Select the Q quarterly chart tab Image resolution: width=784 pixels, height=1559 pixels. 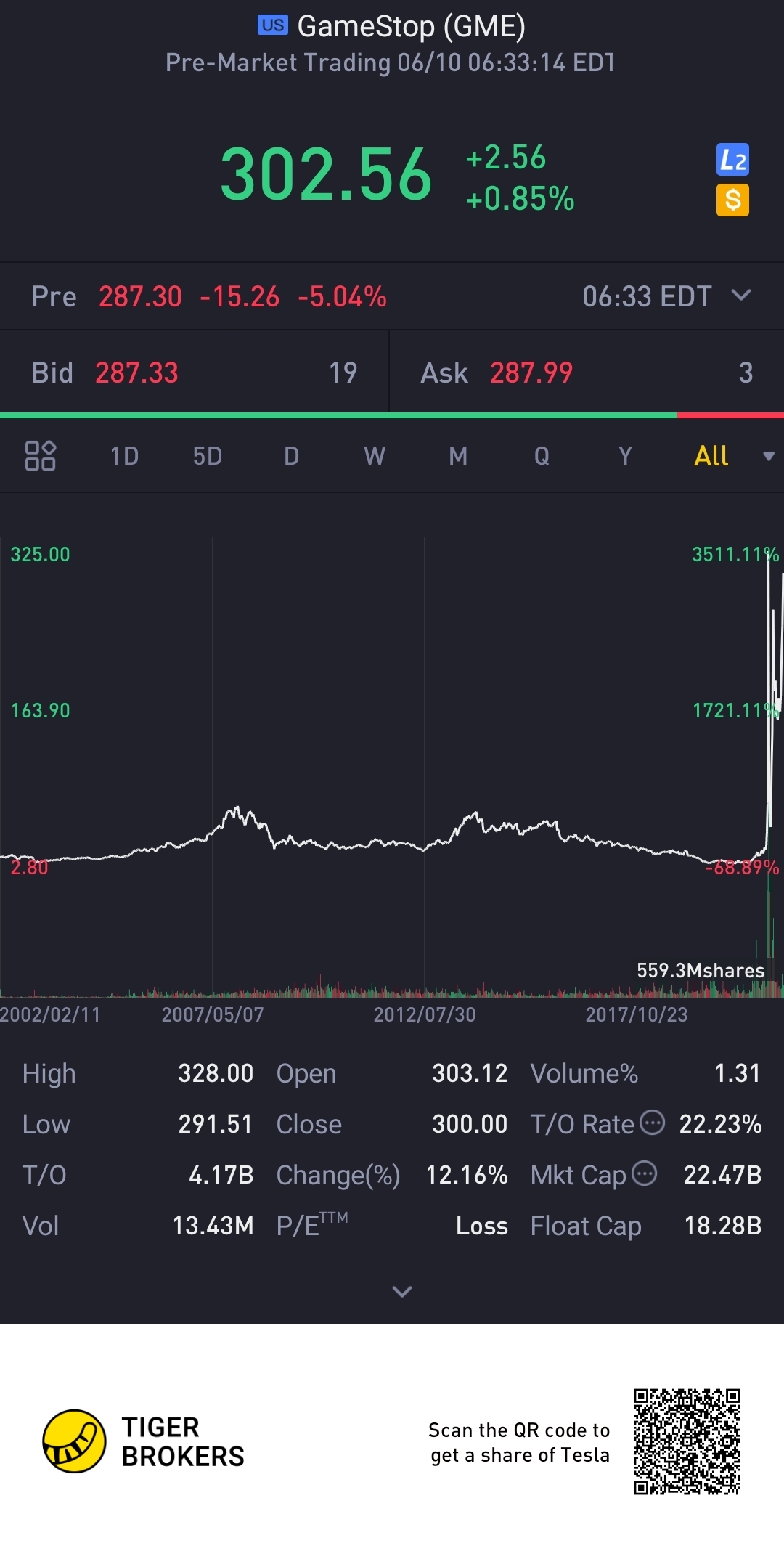tap(542, 456)
